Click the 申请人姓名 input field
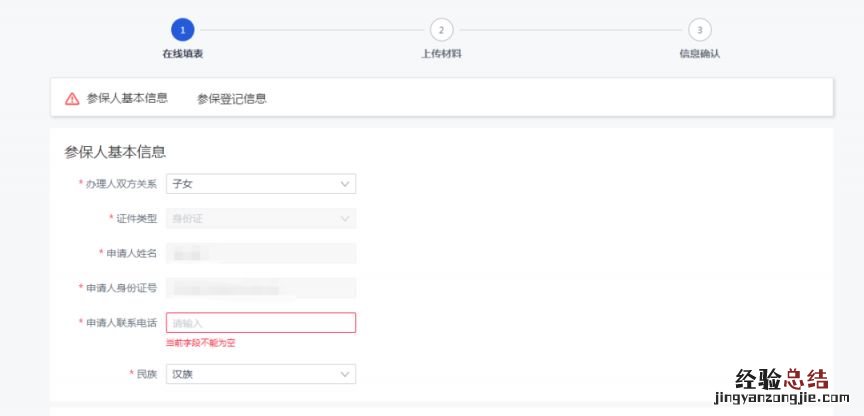Screen dimensions: 864x416 [260, 253]
